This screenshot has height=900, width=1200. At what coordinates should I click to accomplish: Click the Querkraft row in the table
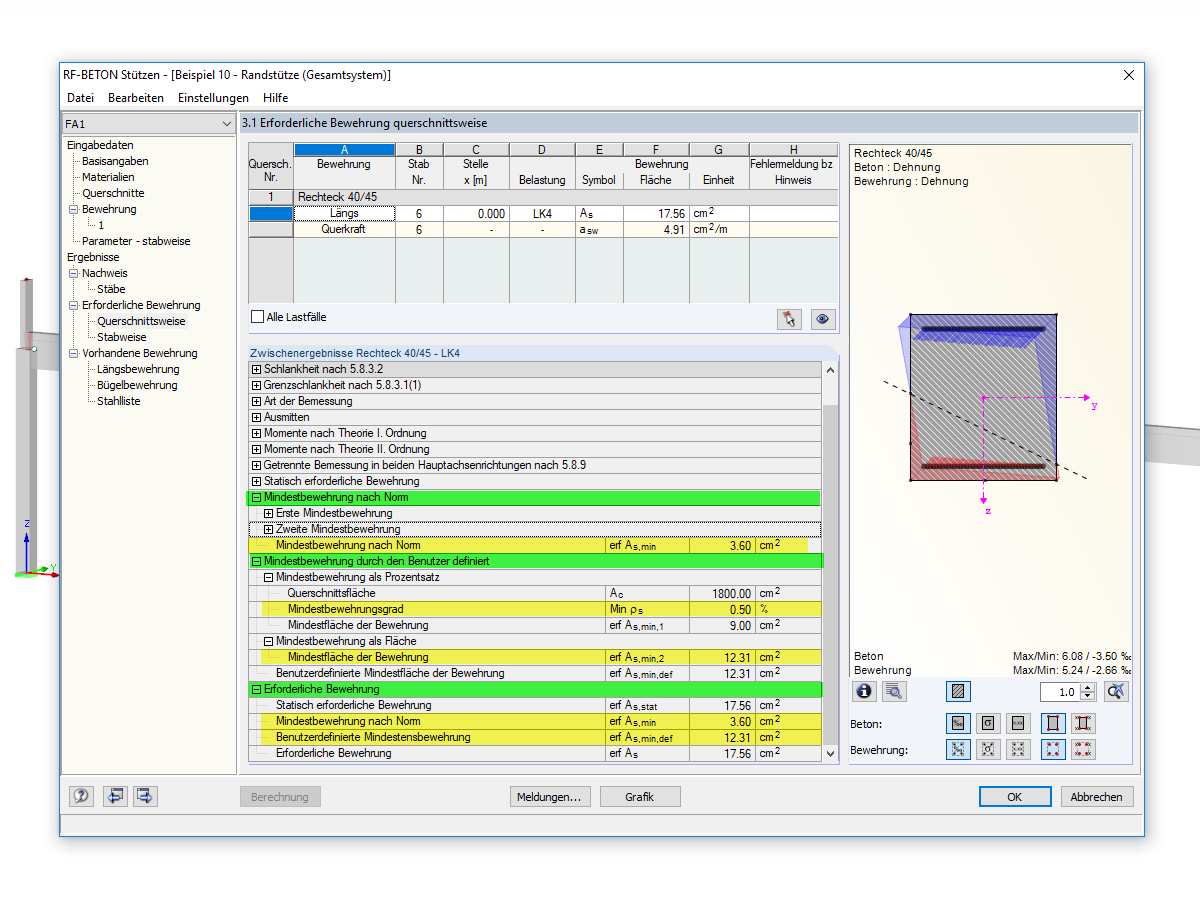coord(543,229)
